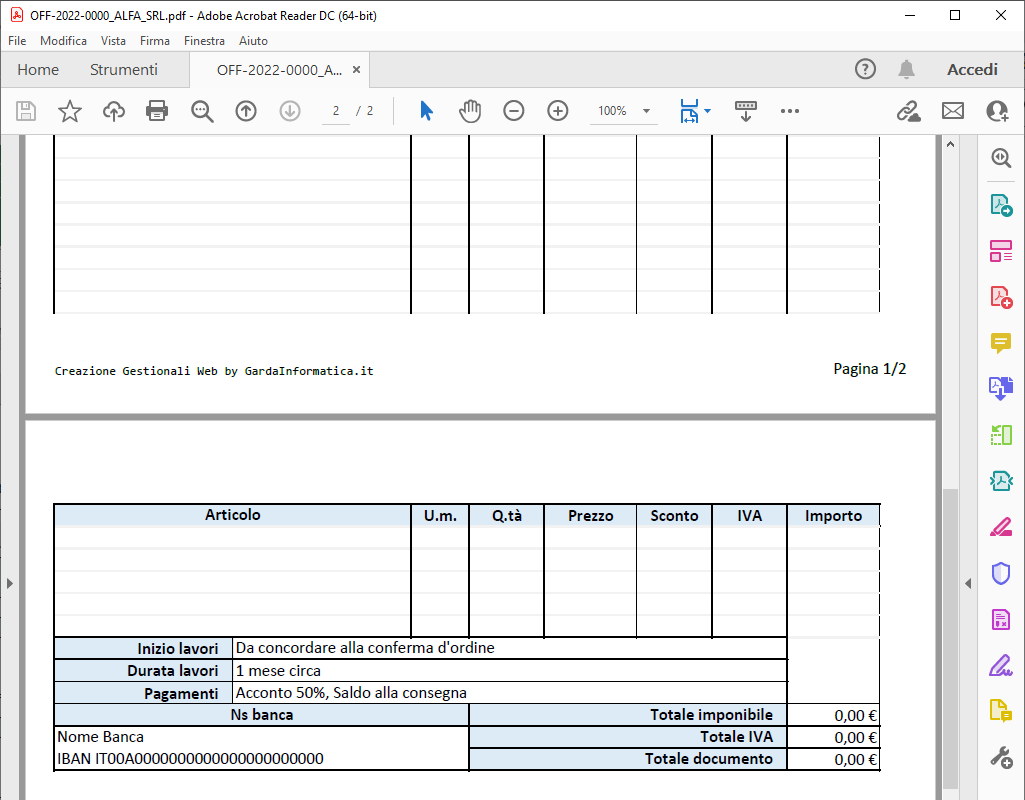Send file by email envelope icon
1025x800 pixels.
click(953, 111)
